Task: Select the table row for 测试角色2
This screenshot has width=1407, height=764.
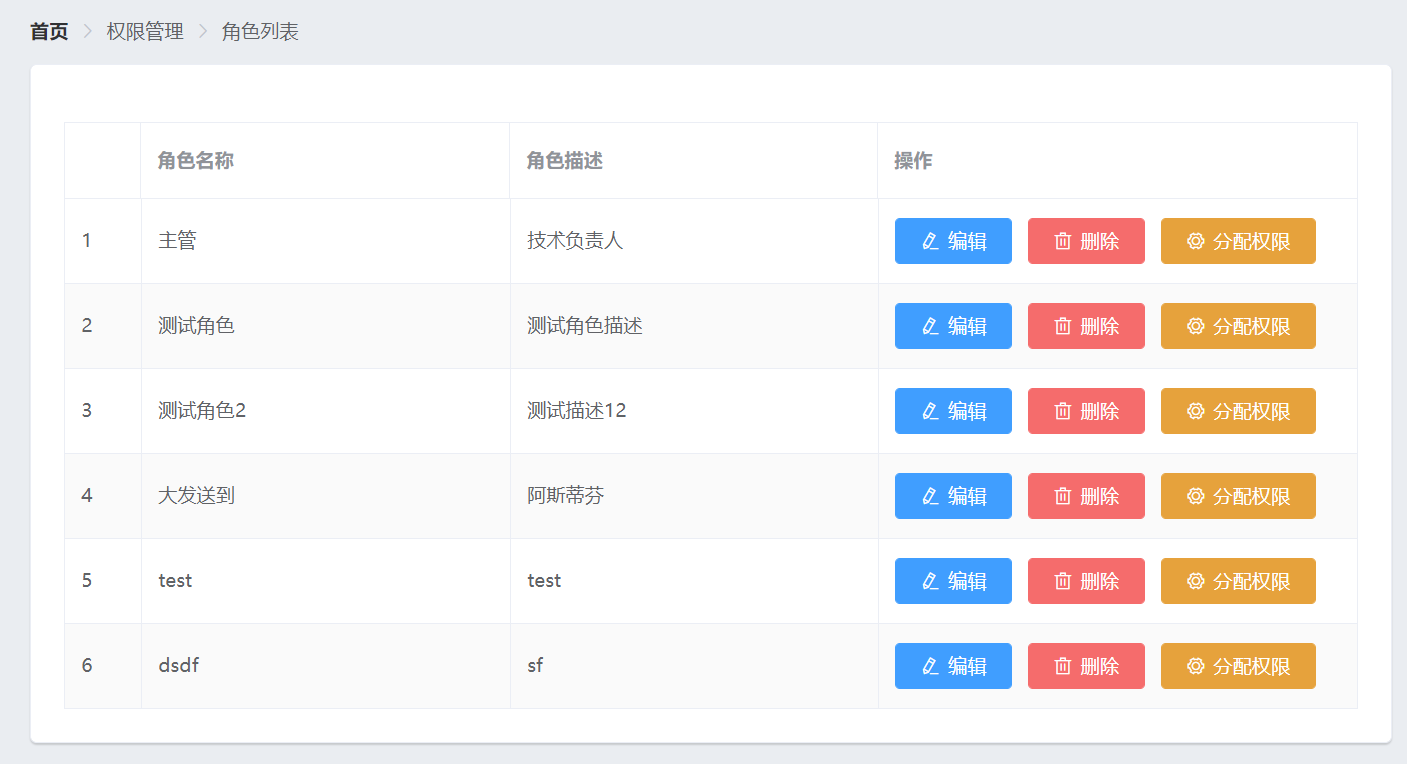Action: [x=400, y=410]
